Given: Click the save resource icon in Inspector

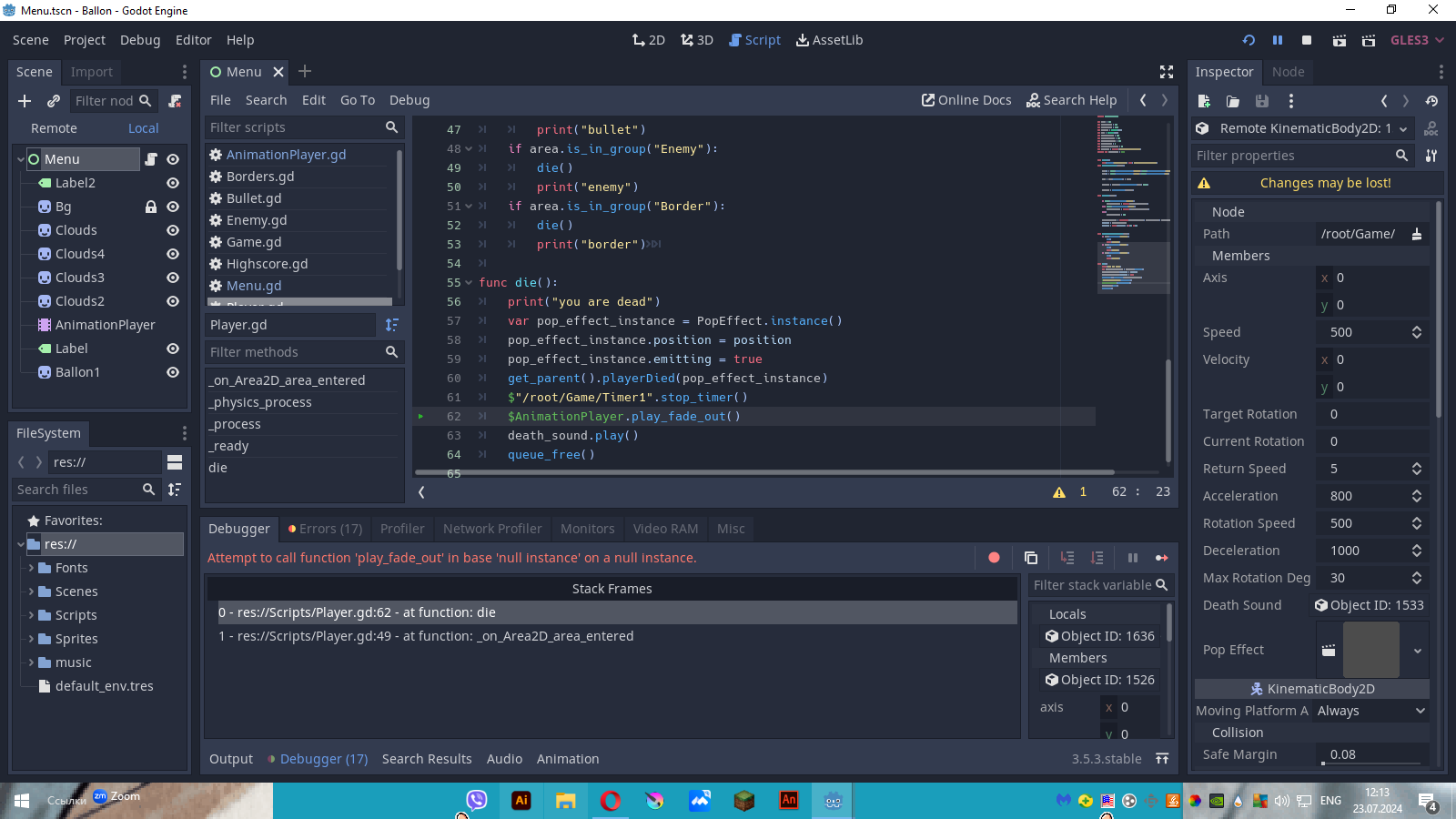Looking at the screenshot, I should point(1261,101).
